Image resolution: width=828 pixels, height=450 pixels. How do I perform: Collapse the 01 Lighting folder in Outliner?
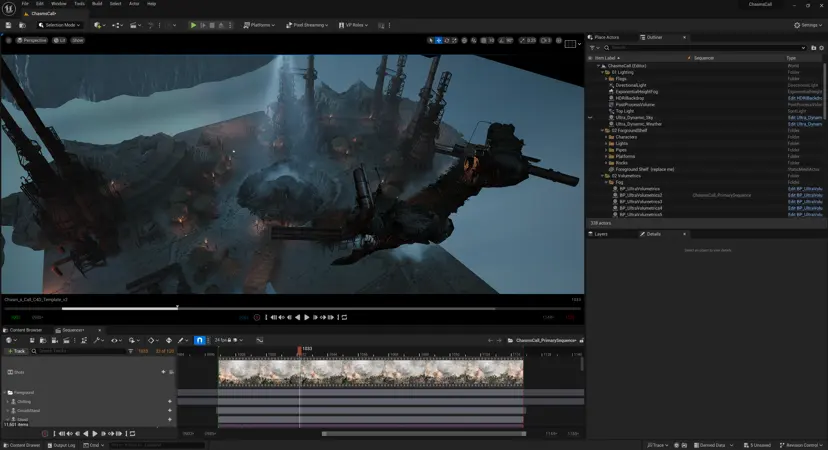coord(602,72)
